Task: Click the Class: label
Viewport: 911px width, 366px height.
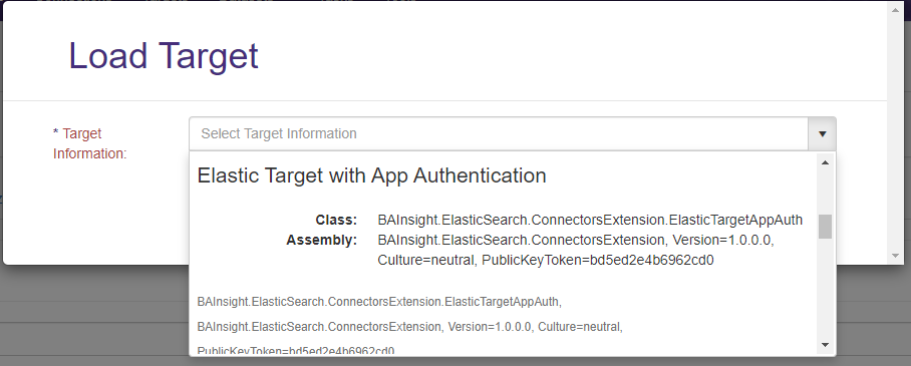Action: [336, 220]
